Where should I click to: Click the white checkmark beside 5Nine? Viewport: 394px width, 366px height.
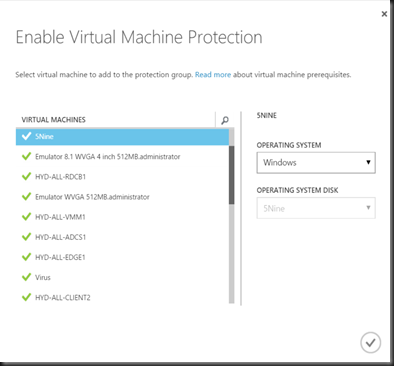click(x=26, y=136)
